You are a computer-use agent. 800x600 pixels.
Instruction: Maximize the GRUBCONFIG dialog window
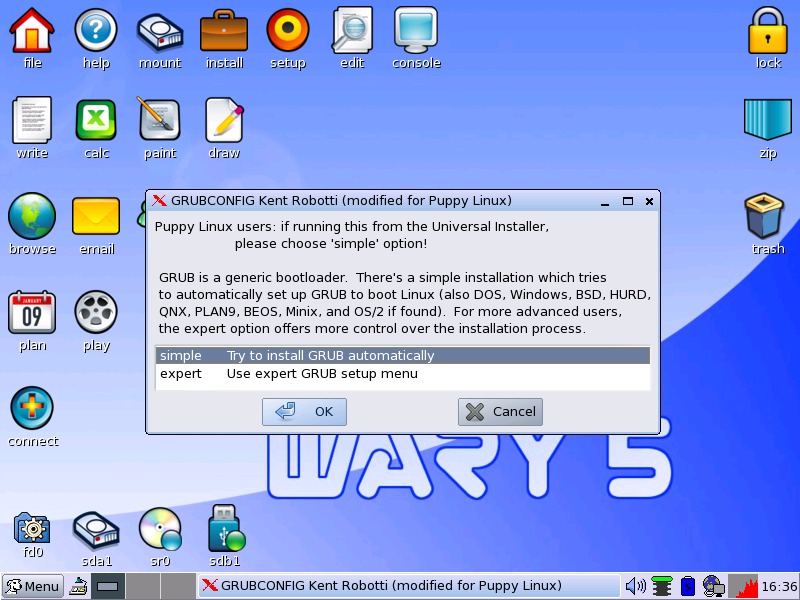(x=628, y=202)
